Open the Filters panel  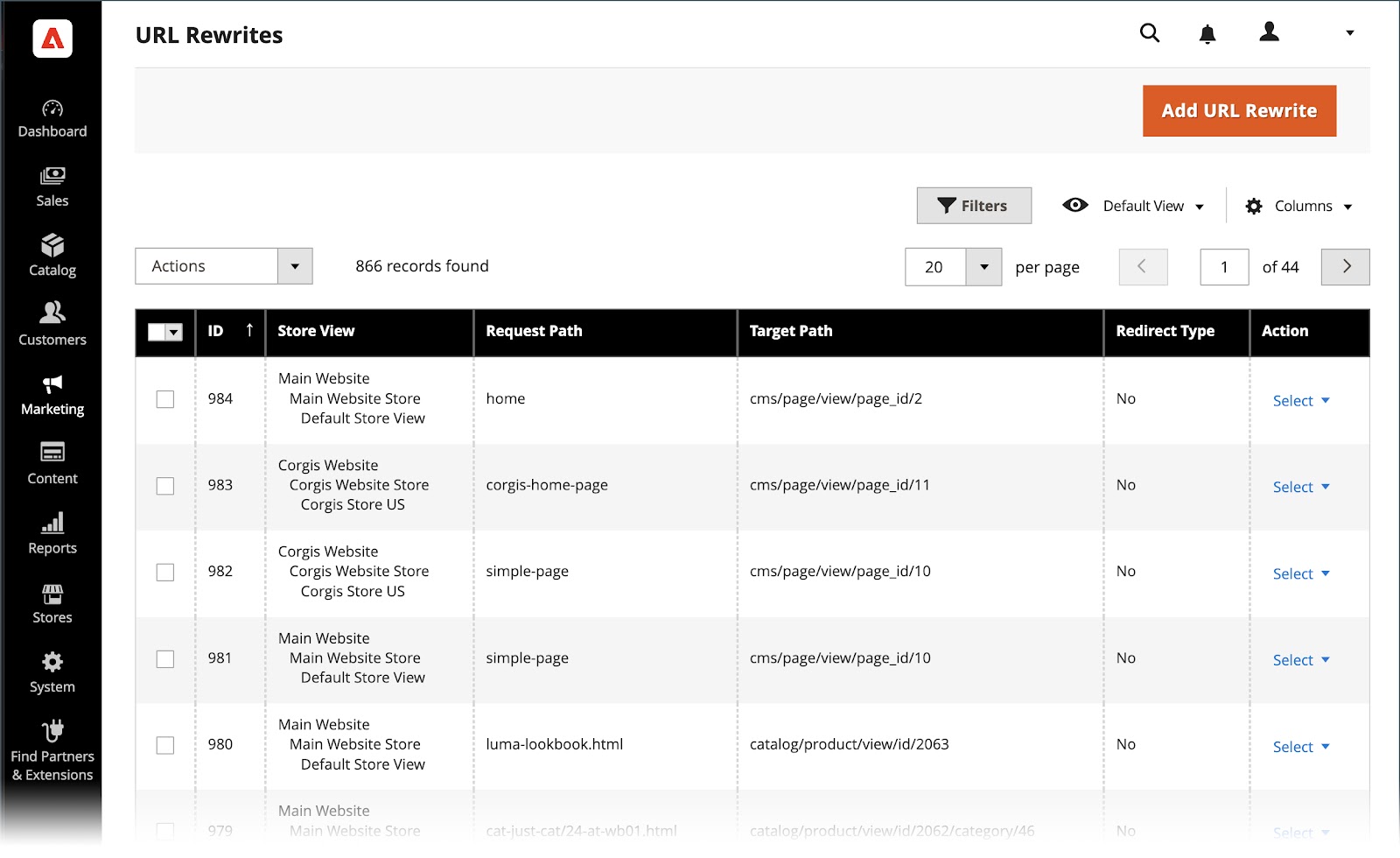(974, 205)
